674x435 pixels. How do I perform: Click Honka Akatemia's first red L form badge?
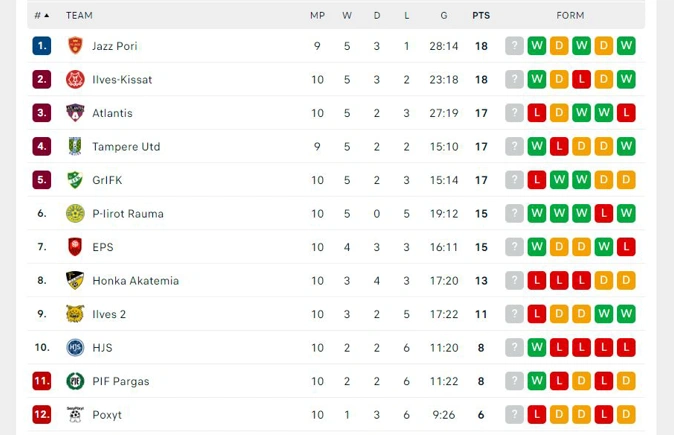coord(536,280)
